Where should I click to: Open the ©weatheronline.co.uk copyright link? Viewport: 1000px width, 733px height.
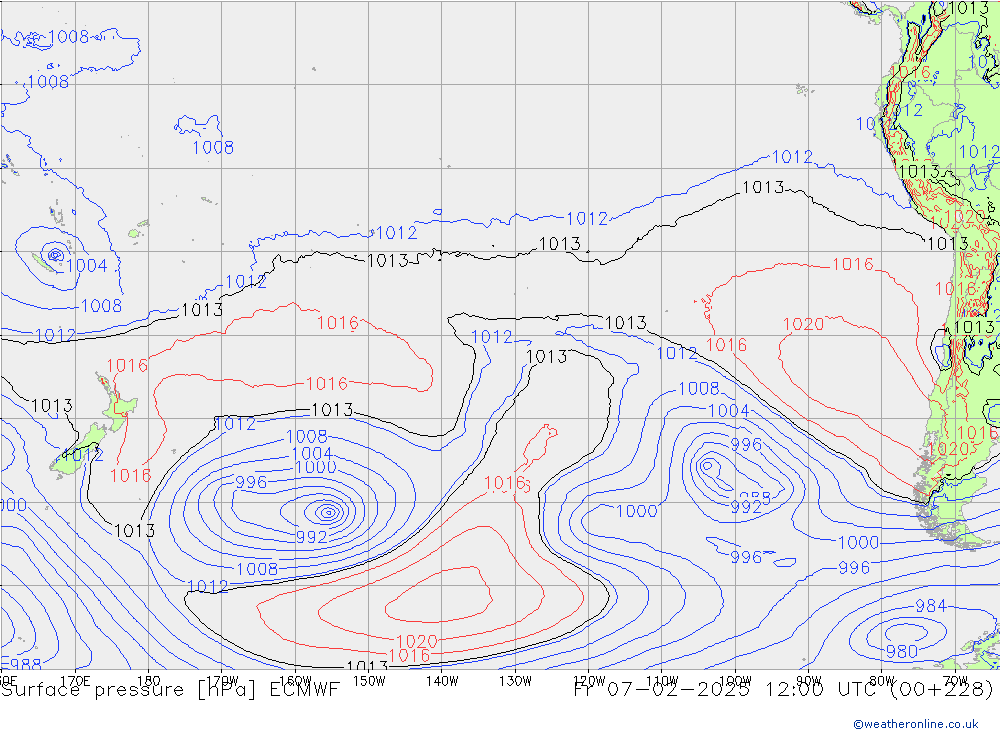coord(915,724)
